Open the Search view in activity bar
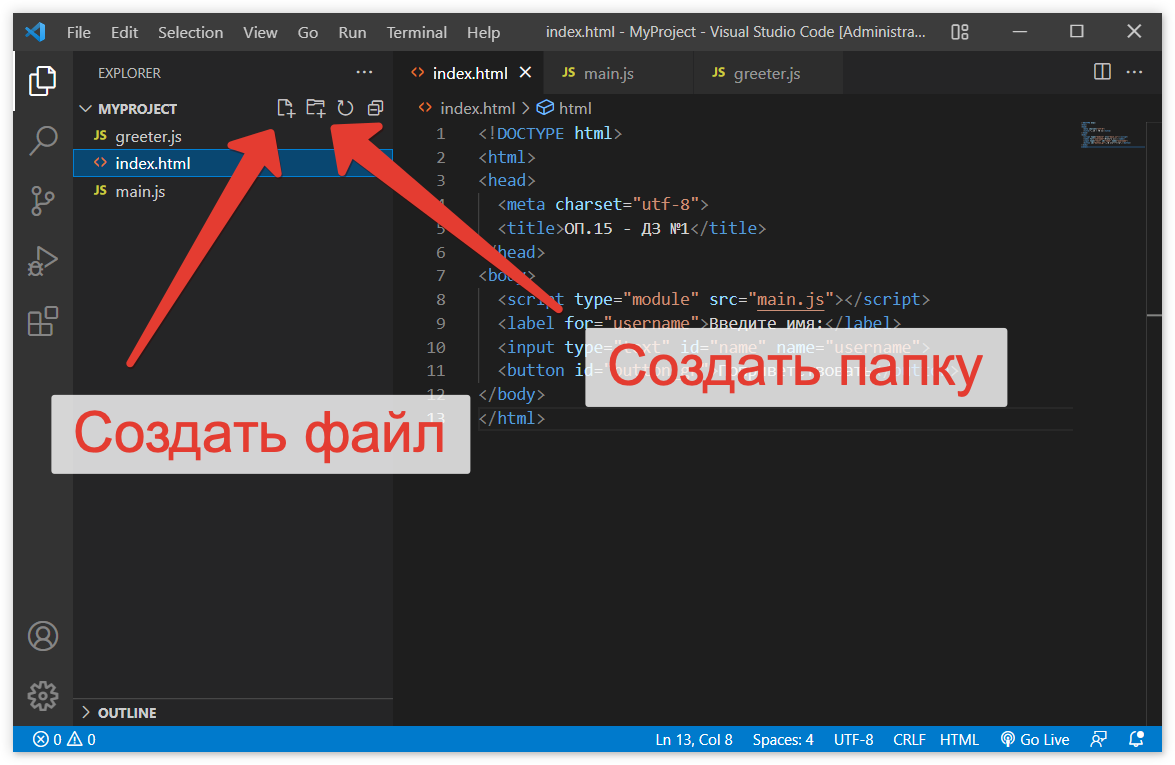Screen dimensions: 1175x765 pyautogui.click(x=42, y=141)
